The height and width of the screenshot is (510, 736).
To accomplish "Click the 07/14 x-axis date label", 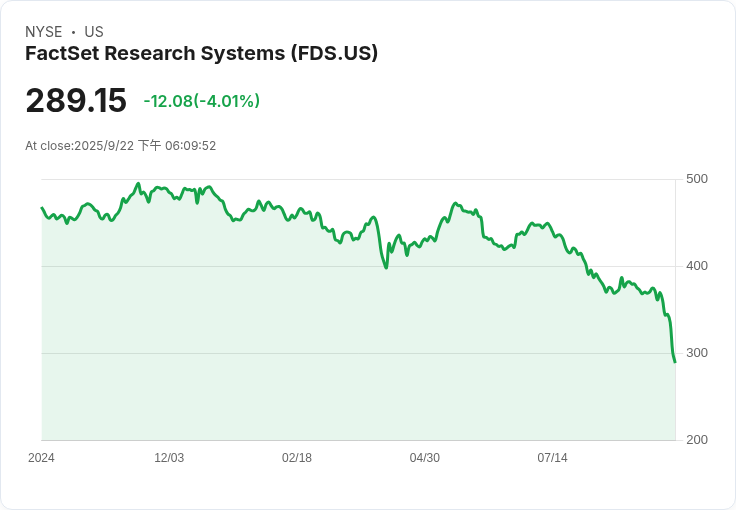I will [x=552, y=458].
